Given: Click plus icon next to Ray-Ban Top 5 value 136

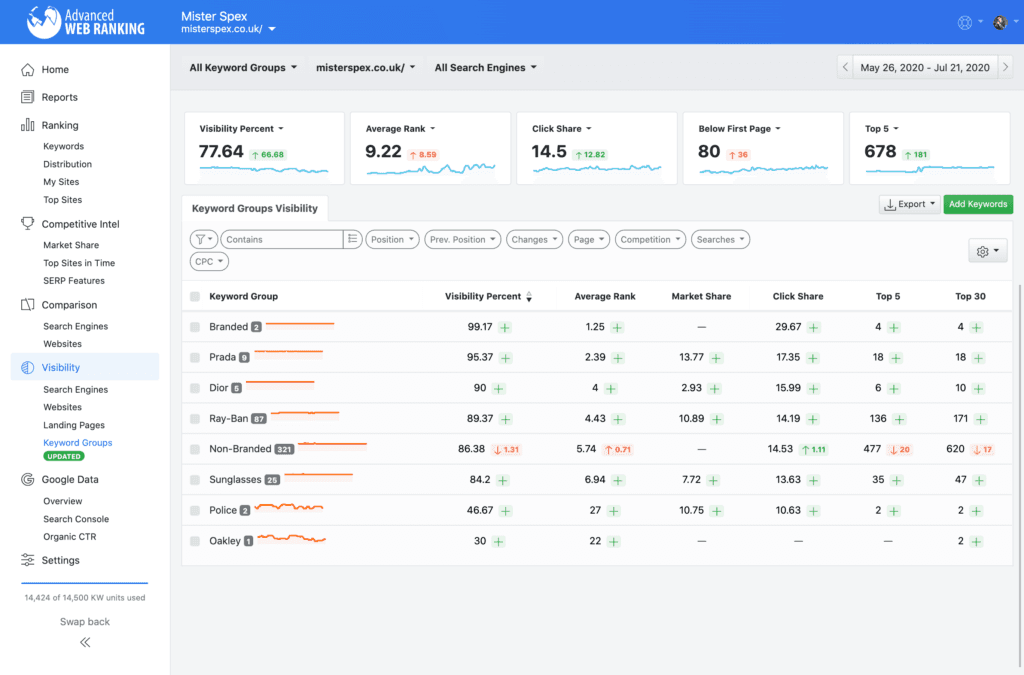Looking at the screenshot, I should pos(899,420).
